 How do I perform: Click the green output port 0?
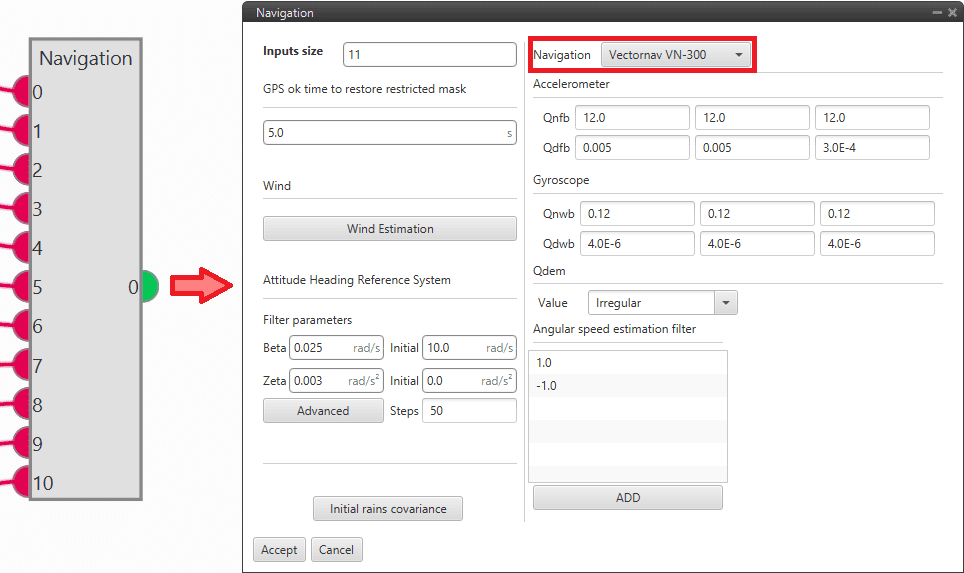point(148,287)
